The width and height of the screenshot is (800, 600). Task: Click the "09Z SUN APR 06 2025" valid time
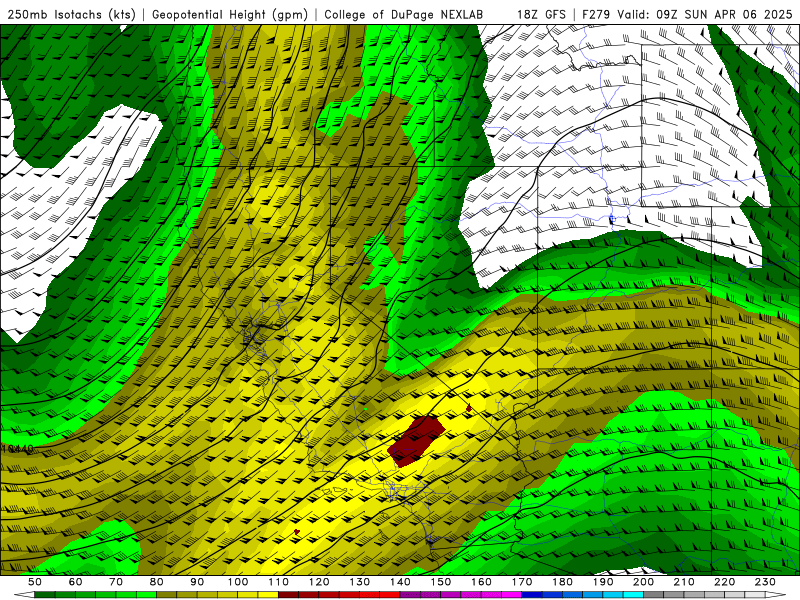(x=724, y=15)
